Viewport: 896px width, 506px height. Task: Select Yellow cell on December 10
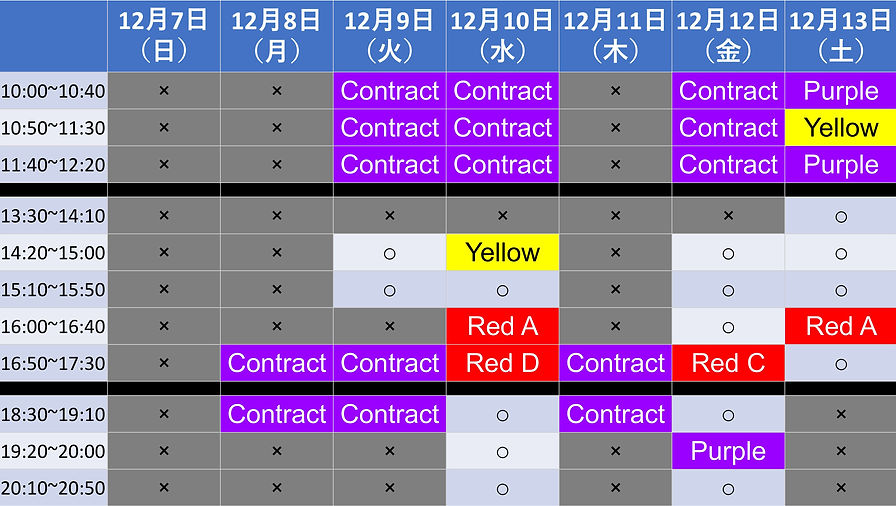[502, 253]
